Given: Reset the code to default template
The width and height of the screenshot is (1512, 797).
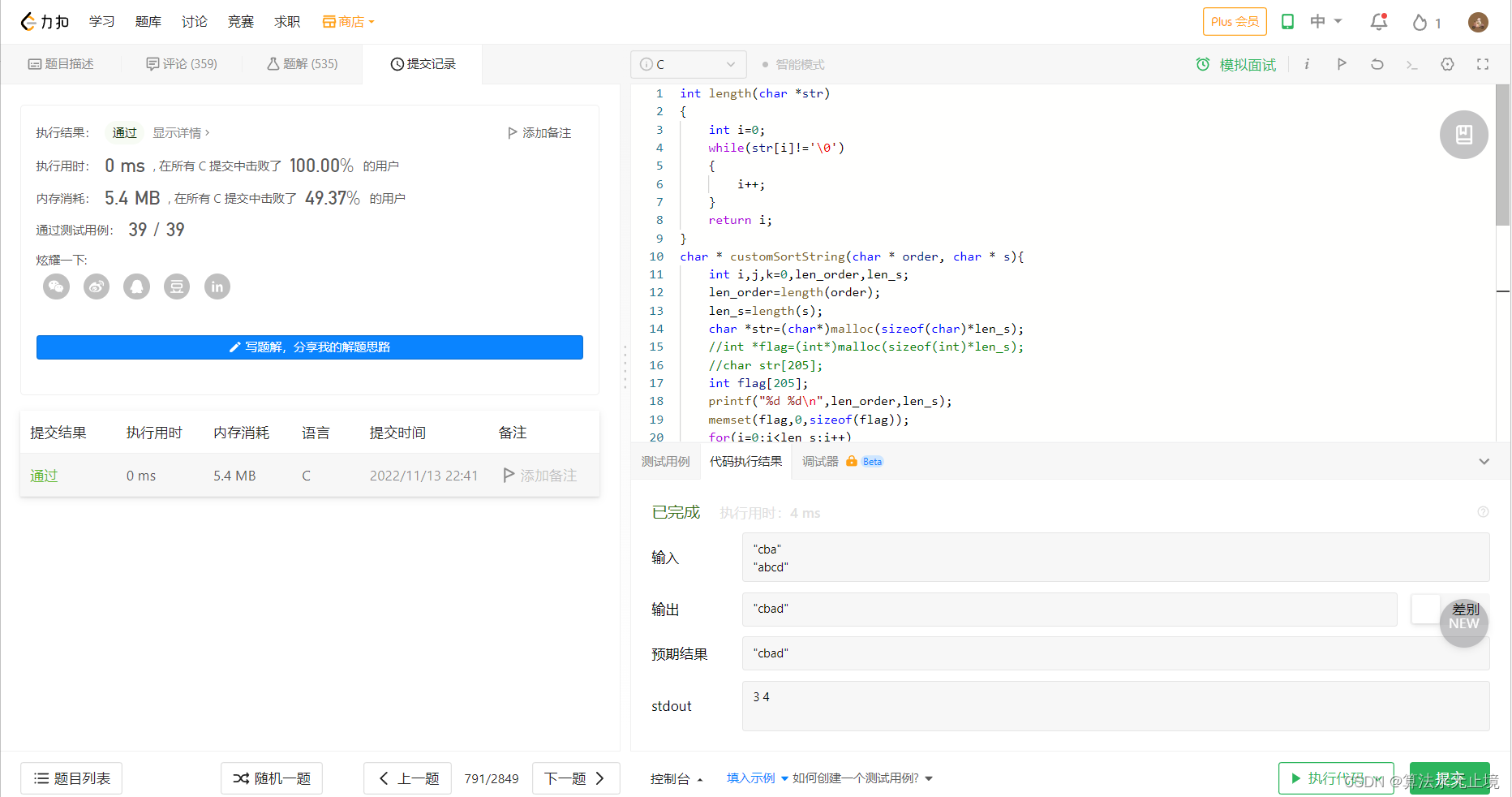Looking at the screenshot, I should coord(1377,64).
